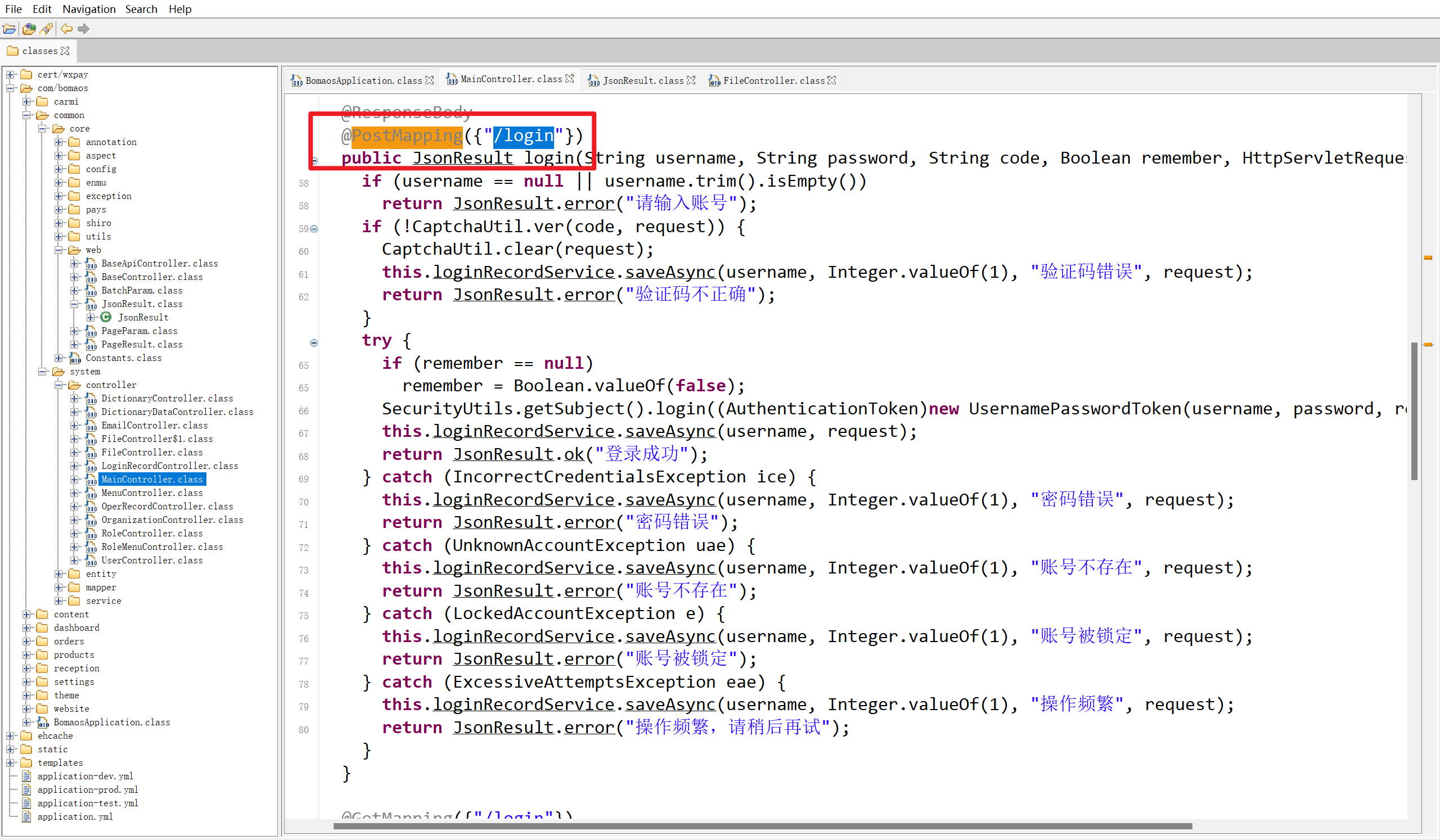Click the vertical scrollbar of code editor

point(1414,411)
